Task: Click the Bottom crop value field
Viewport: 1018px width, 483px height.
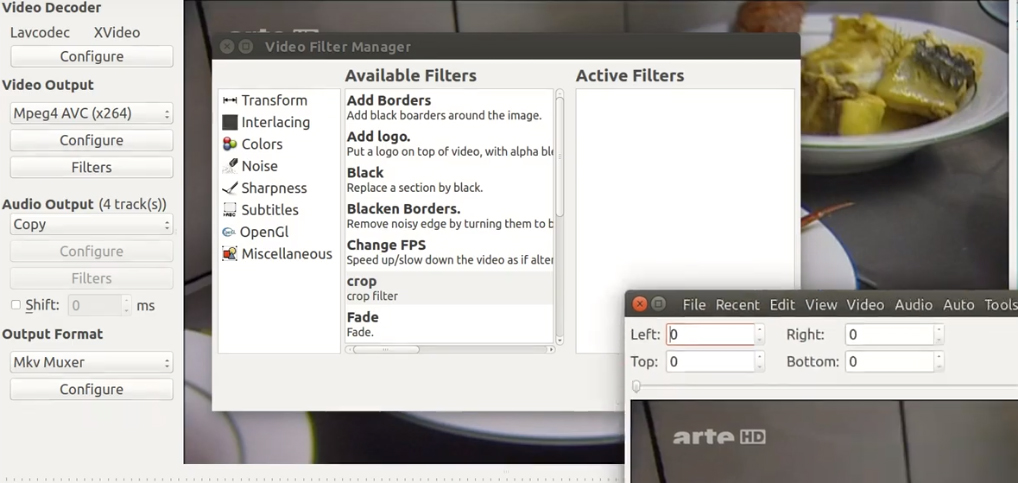Action: pyautogui.click(x=889, y=362)
